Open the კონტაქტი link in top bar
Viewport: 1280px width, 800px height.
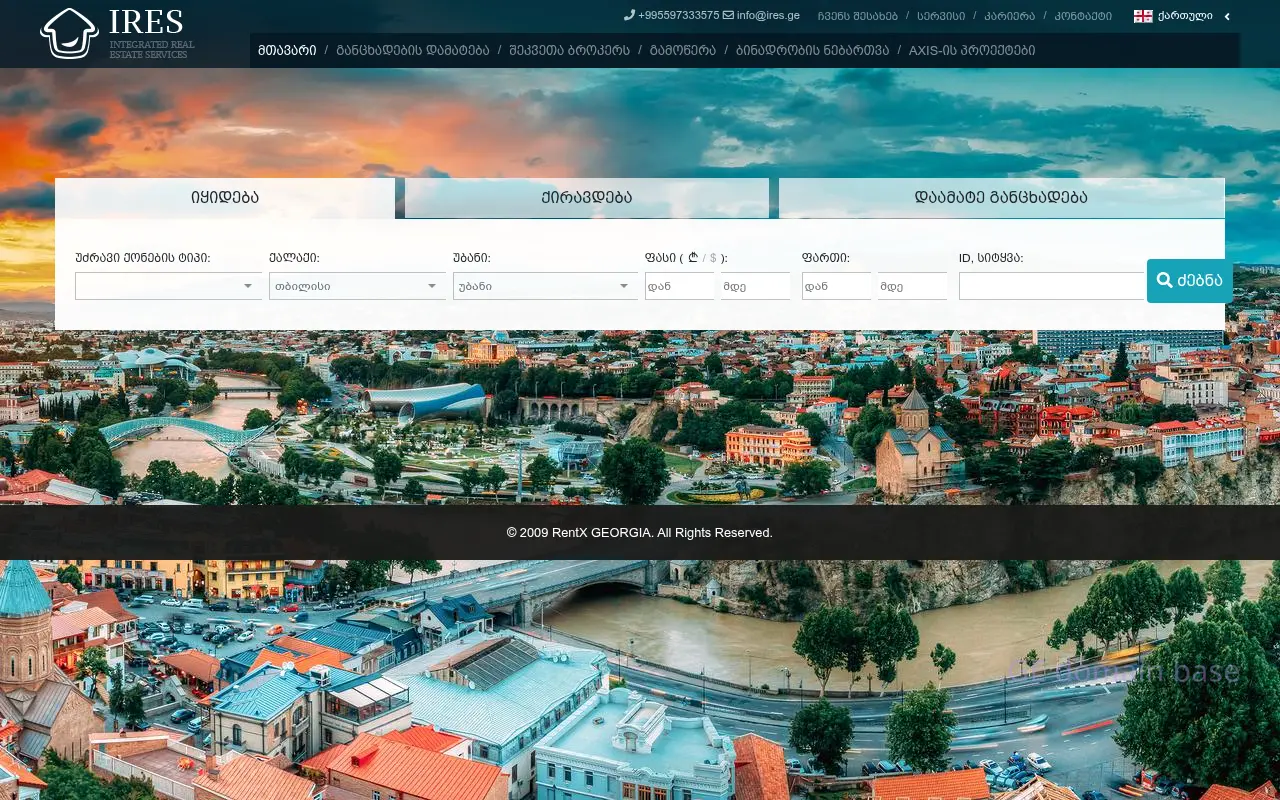click(x=1083, y=16)
